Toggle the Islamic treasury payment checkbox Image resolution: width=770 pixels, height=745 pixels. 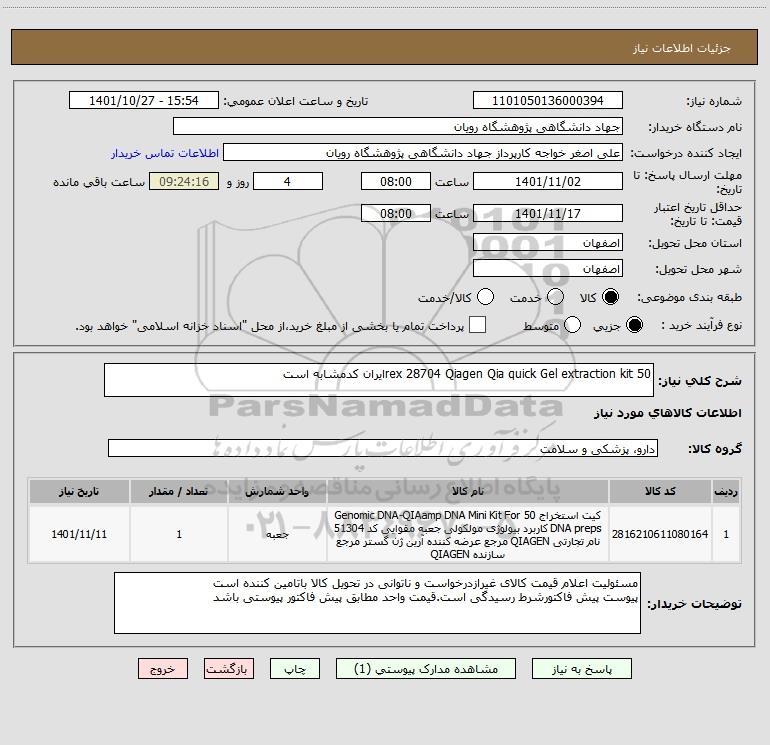click(477, 325)
